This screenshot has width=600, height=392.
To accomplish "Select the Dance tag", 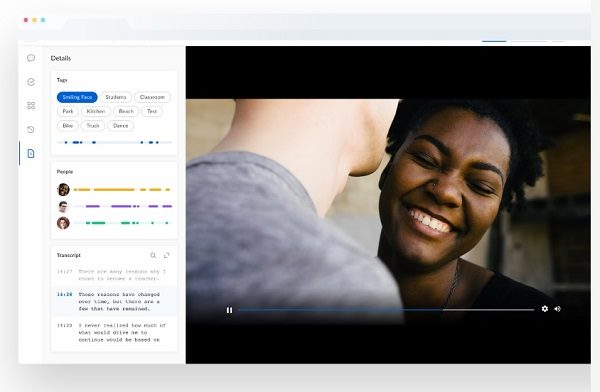I will pyautogui.click(x=121, y=126).
